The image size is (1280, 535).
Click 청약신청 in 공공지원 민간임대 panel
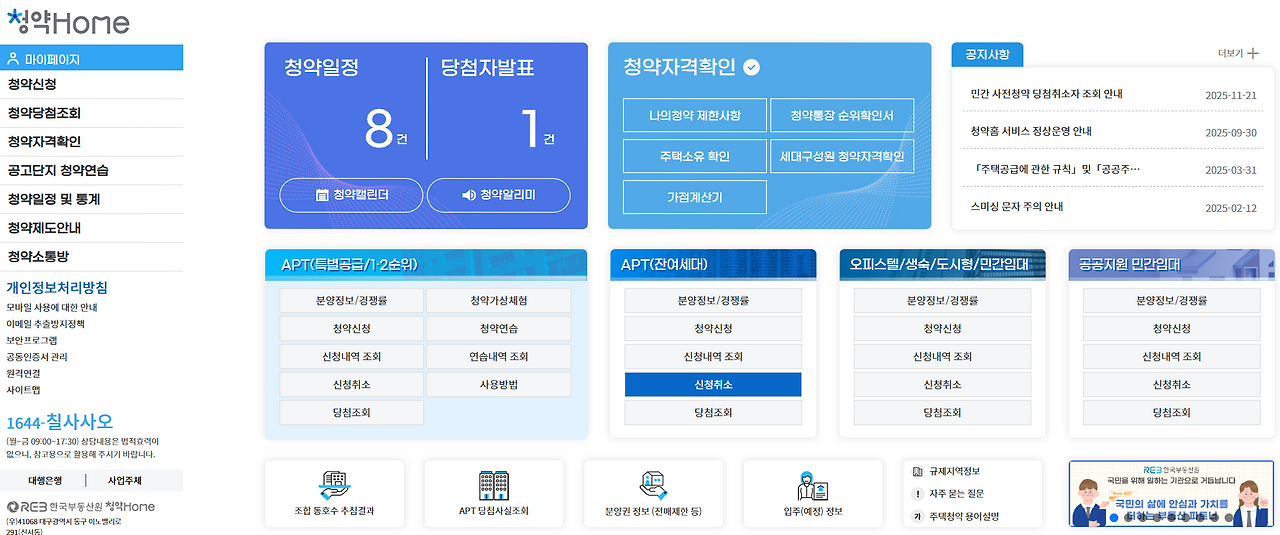[1171, 328]
